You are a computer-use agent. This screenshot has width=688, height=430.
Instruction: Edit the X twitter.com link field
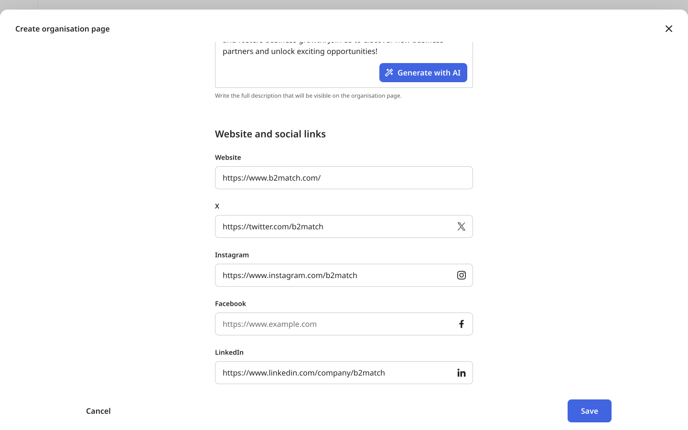(344, 226)
